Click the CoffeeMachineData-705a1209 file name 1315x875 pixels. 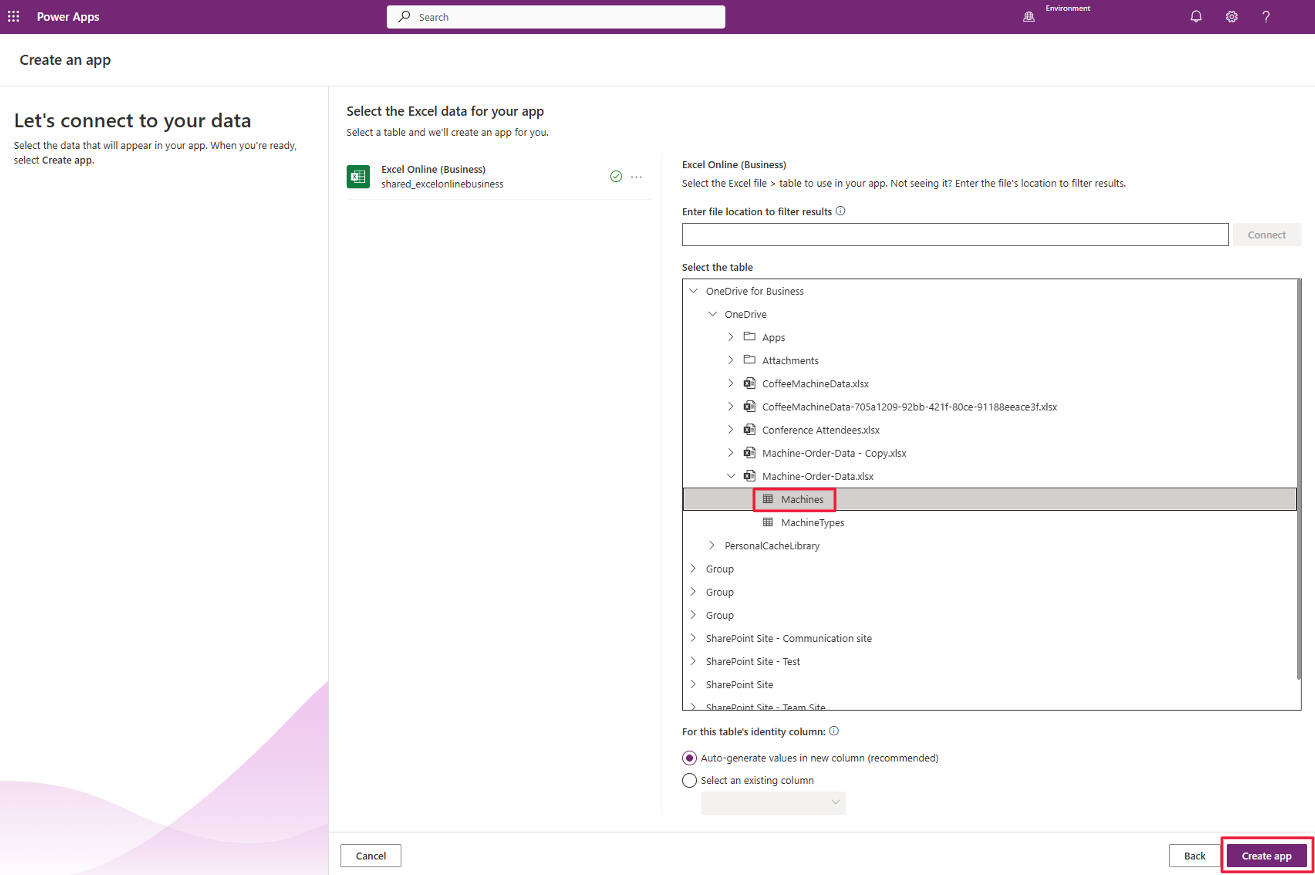[909, 407]
